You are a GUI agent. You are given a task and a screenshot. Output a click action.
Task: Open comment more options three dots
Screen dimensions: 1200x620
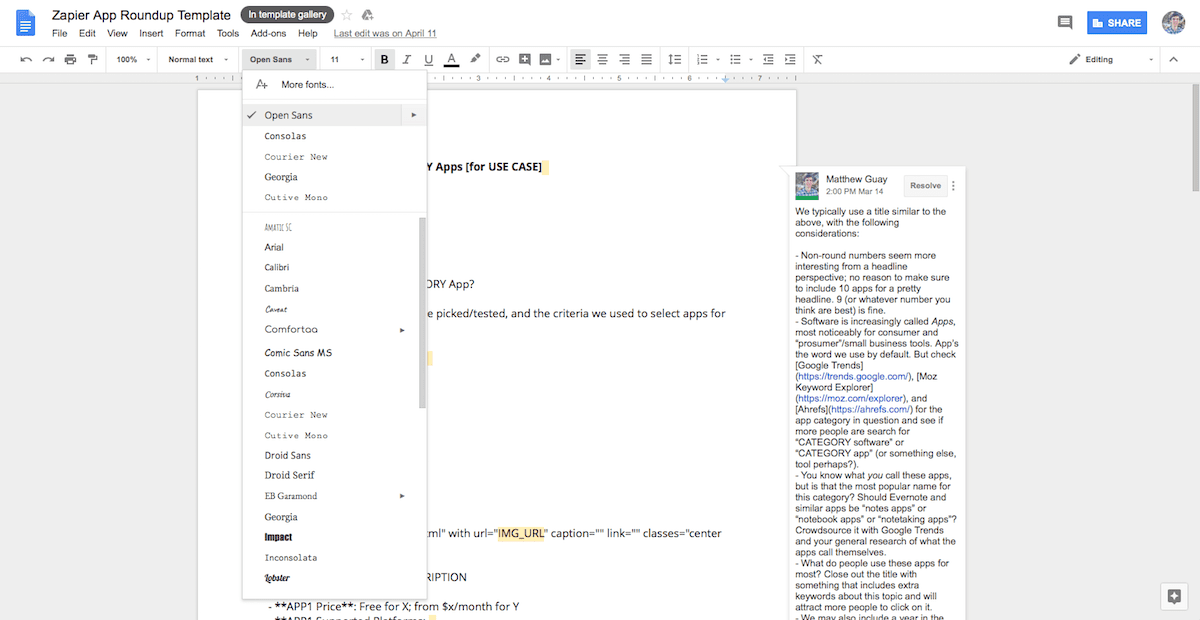pos(953,185)
